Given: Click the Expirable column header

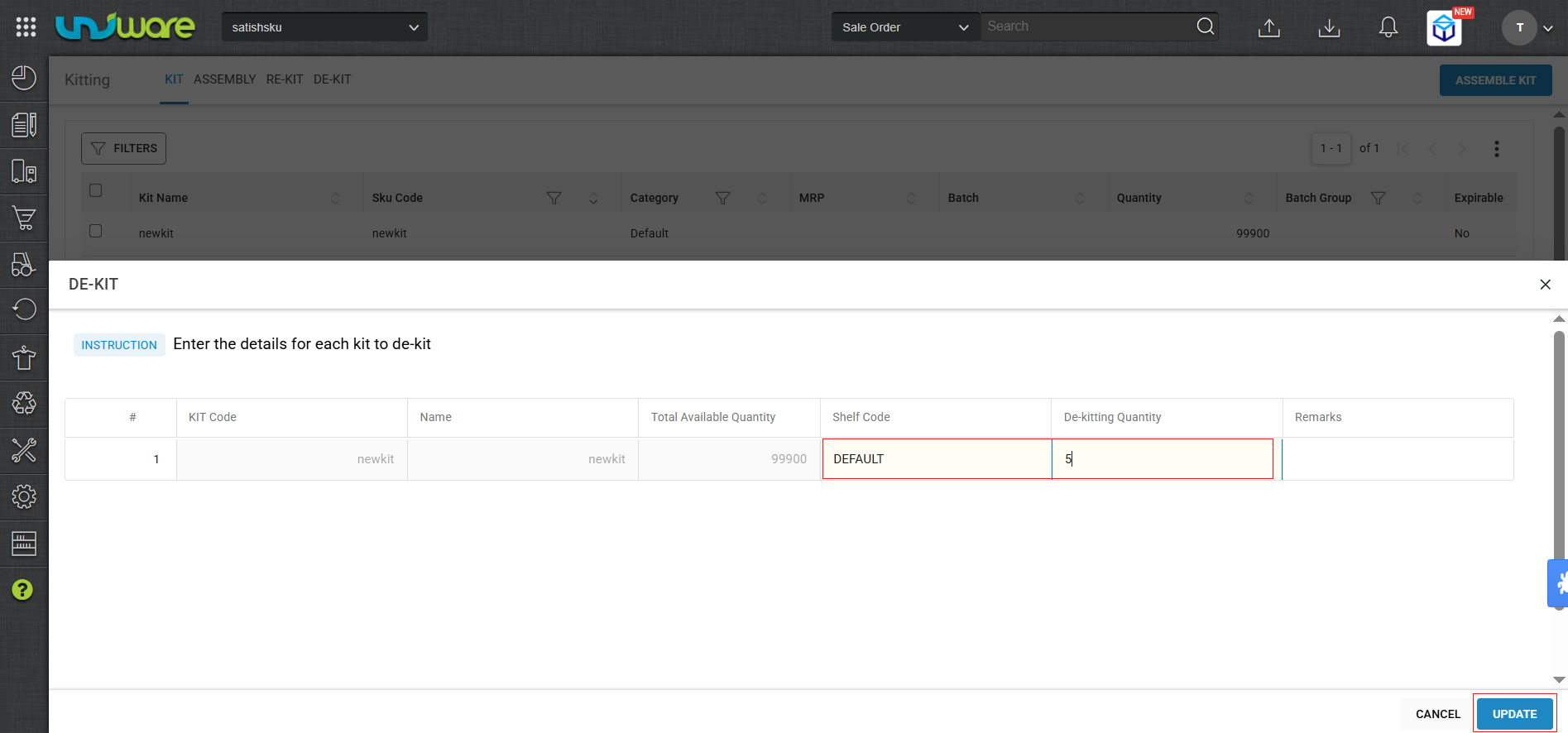Looking at the screenshot, I should tap(1479, 198).
